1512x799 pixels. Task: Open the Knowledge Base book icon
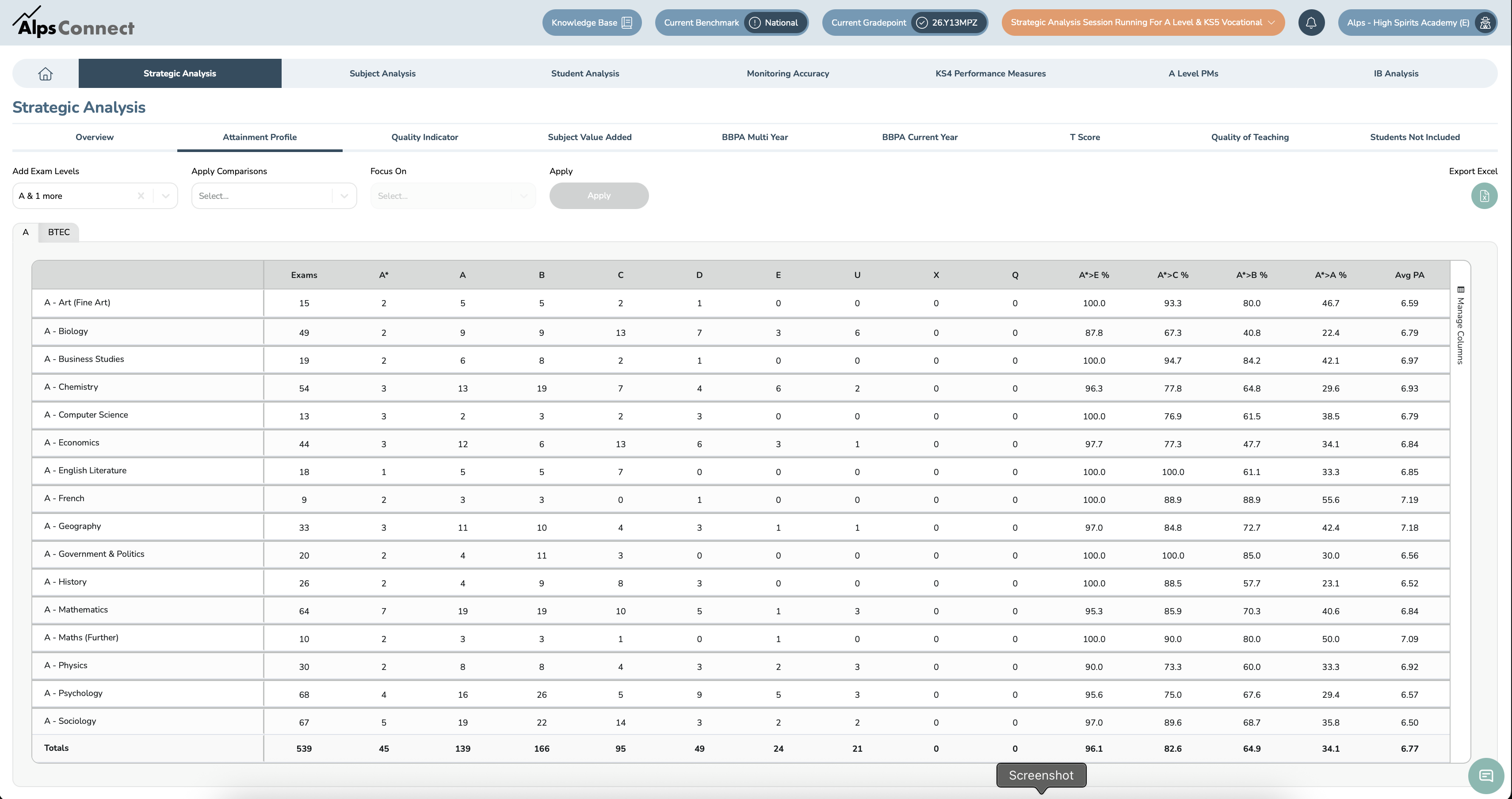(627, 23)
